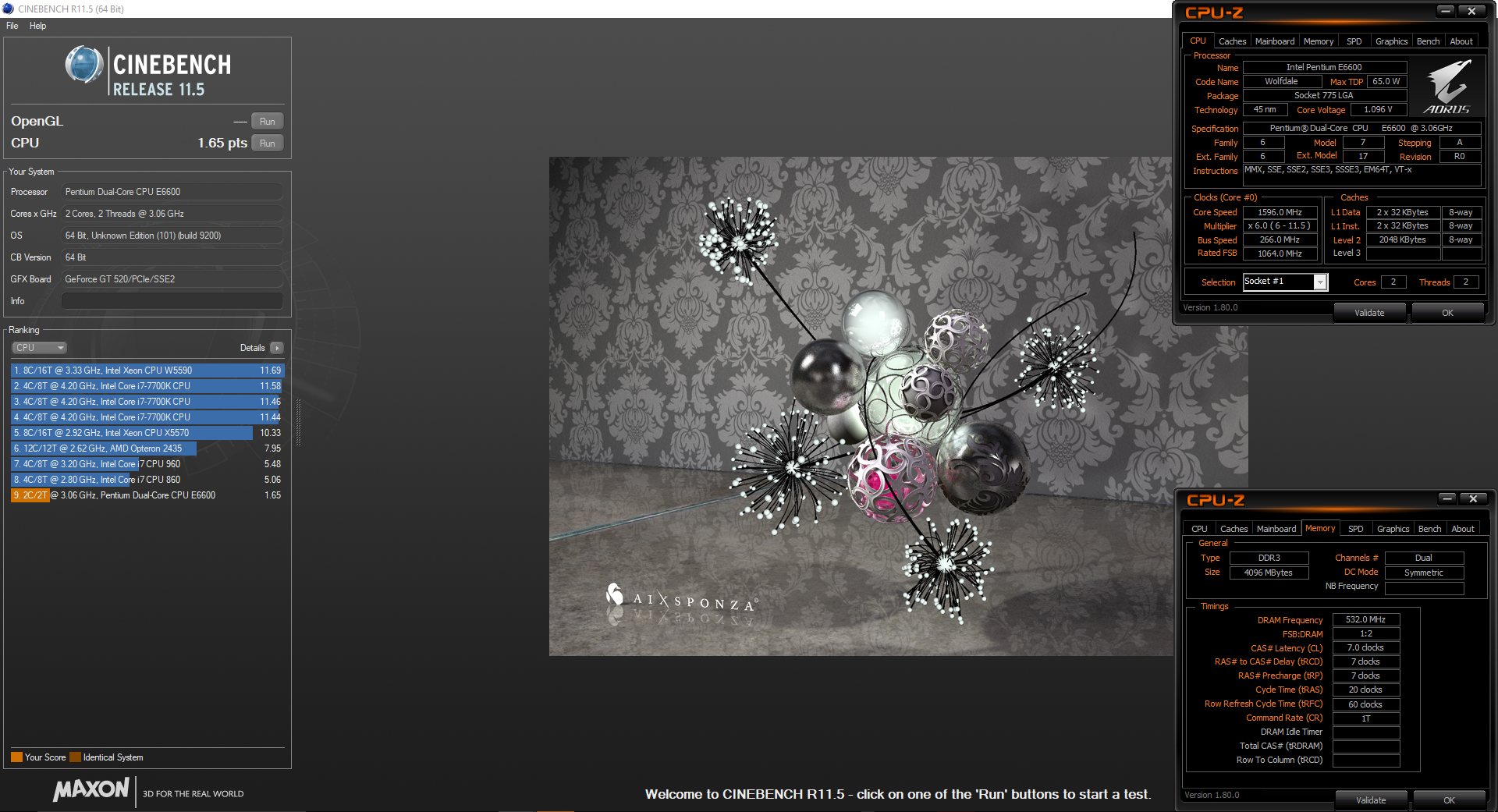The image size is (1498, 812).
Task: Click the MAXON logo at bottom
Action: (x=91, y=790)
